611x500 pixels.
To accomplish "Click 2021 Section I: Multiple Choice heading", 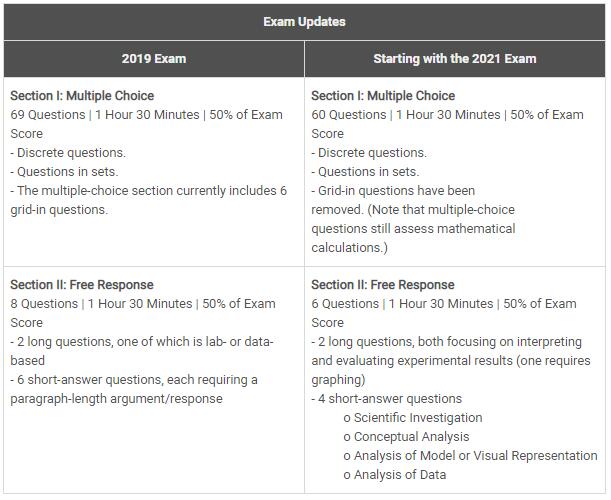I will pyautogui.click(x=383, y=96).
